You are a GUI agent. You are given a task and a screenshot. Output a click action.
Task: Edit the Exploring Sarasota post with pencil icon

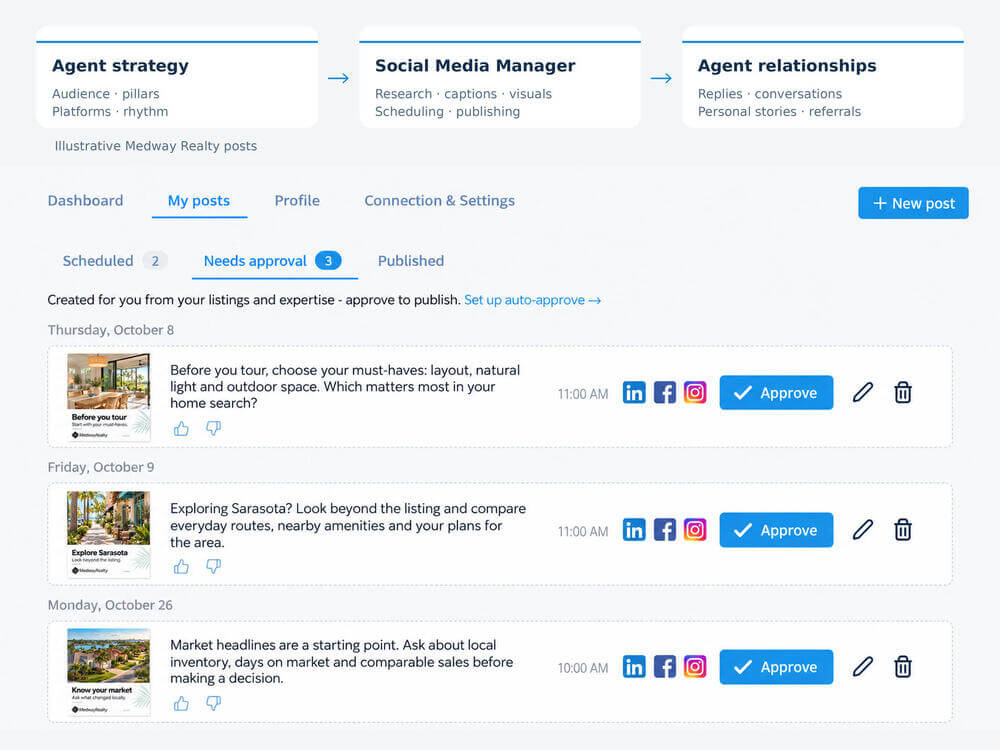(x=863, y=529)
